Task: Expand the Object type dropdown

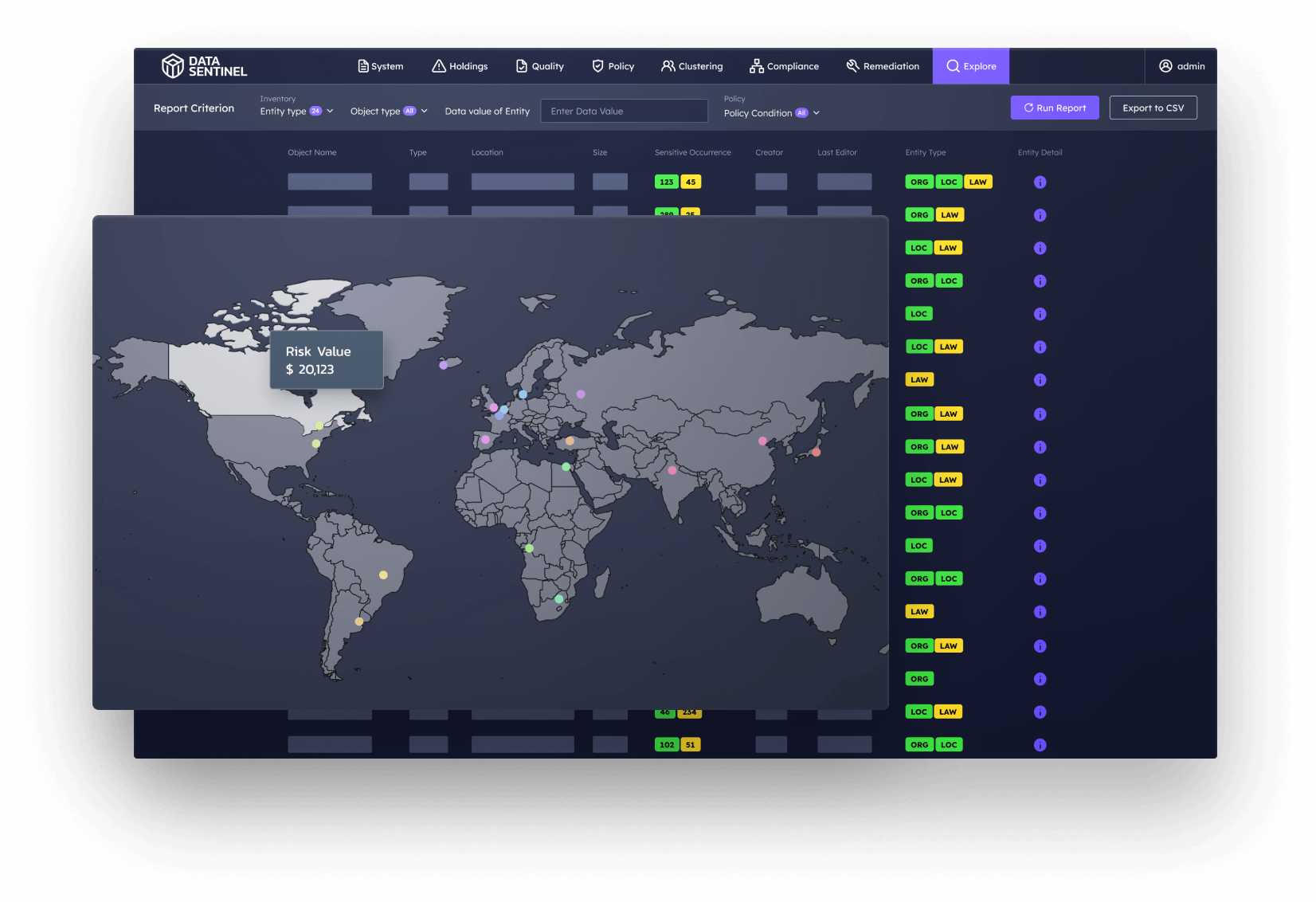Action: pos(388,111)
